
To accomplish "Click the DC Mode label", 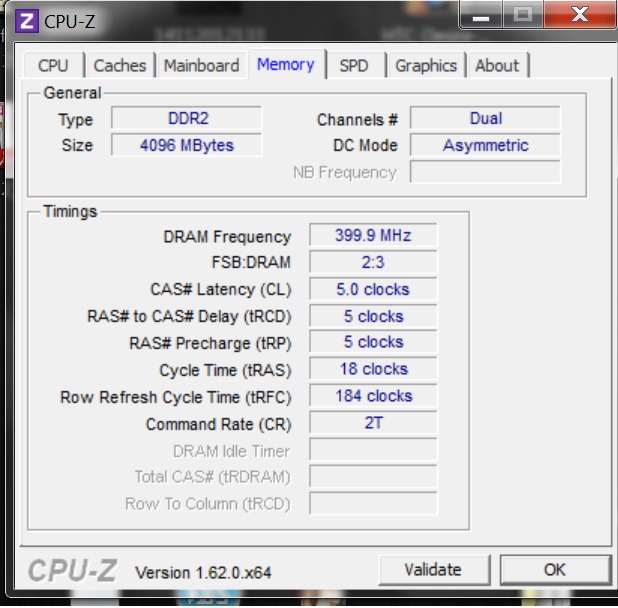I will coord(365,145).
